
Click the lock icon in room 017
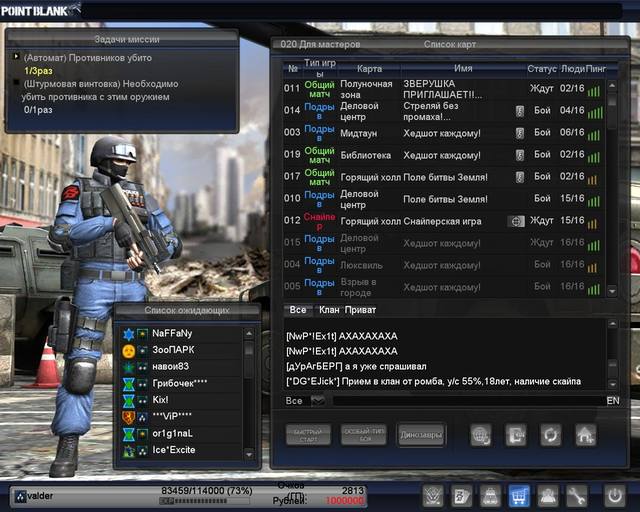pos(519,177)
